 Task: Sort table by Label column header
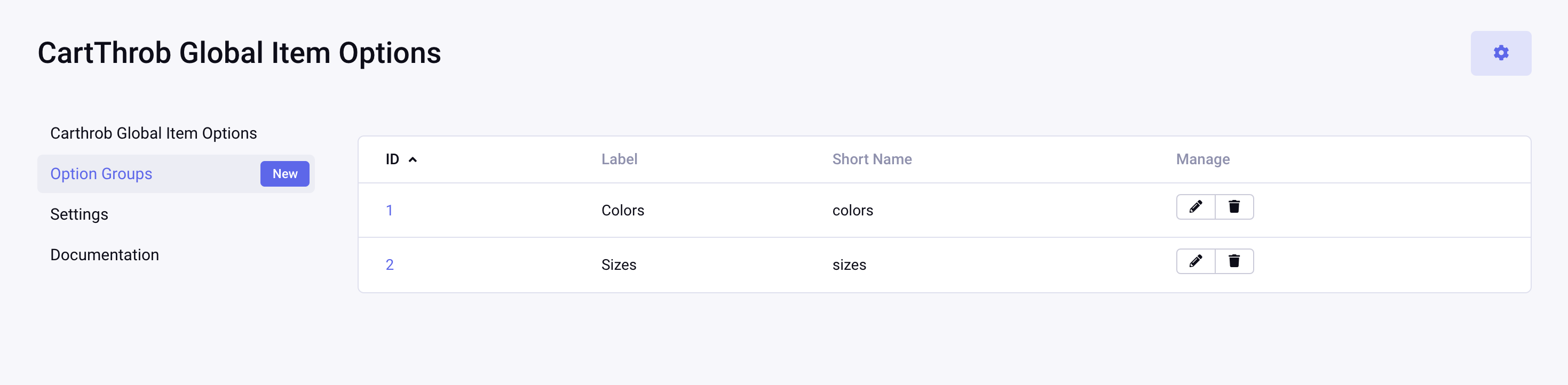pyautogui.click(x=619, y=159)
